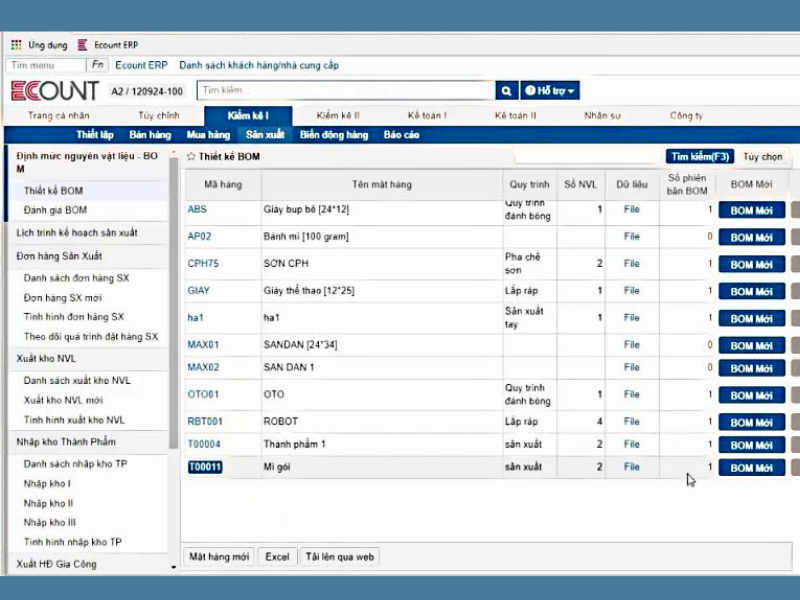Switch to the Kế toán I tab
This screenshot has width=800, height=600.
click(x=428, y=116)
